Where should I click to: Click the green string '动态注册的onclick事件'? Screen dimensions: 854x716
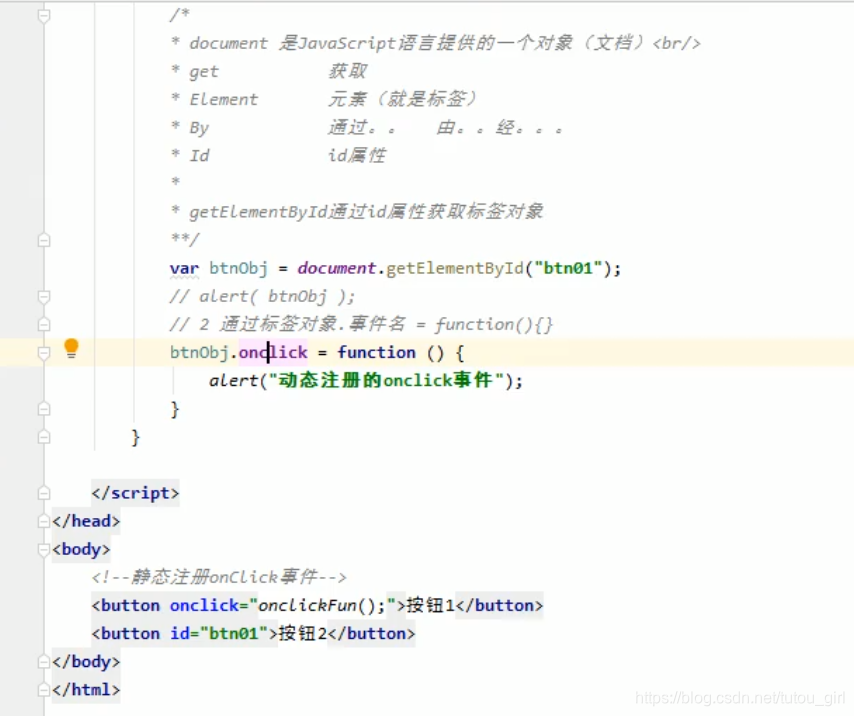(x=386, y=381)
